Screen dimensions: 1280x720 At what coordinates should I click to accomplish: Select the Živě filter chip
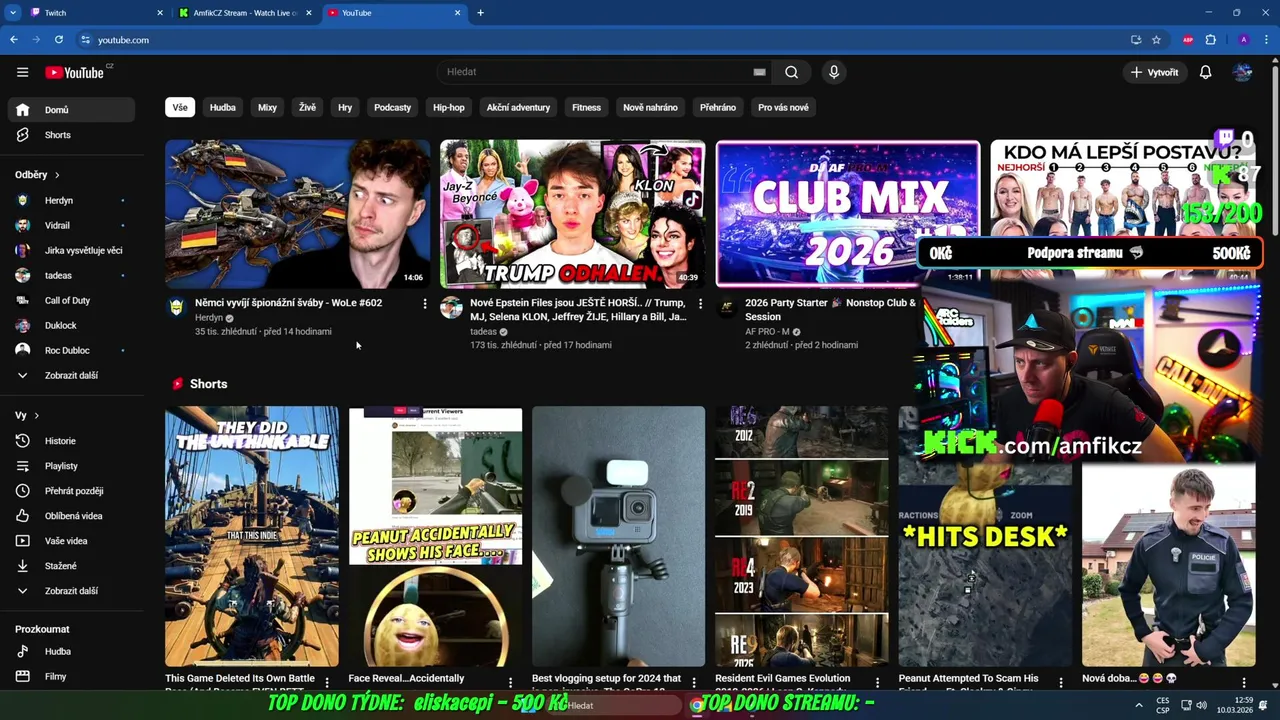click(307, 107)
